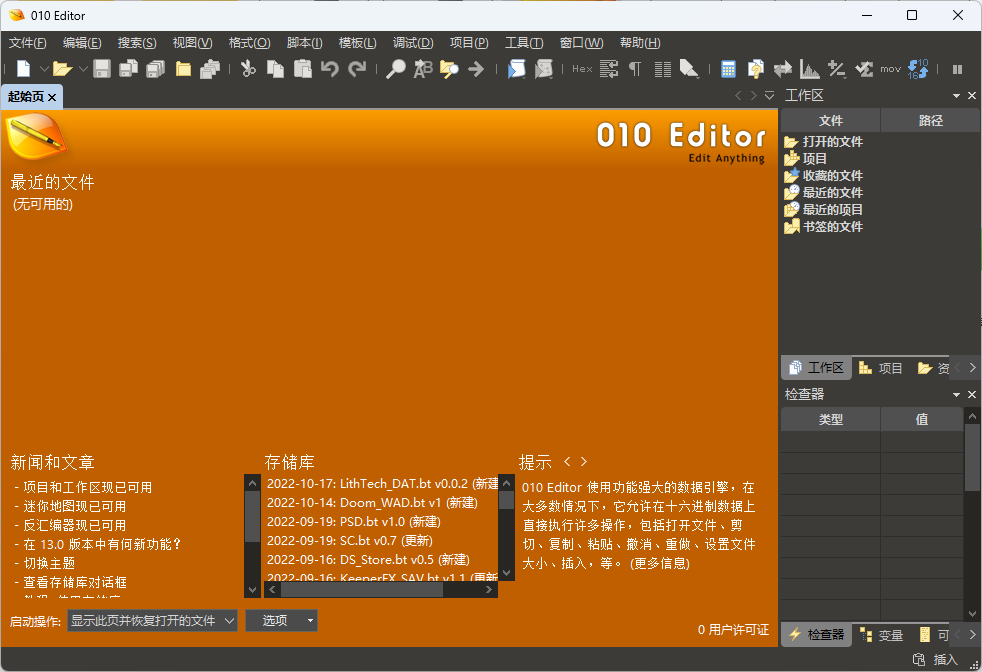Show the next tip with the arrow
Image resolution: width=982 pixels, height=672 pixels.
(584, 462)
